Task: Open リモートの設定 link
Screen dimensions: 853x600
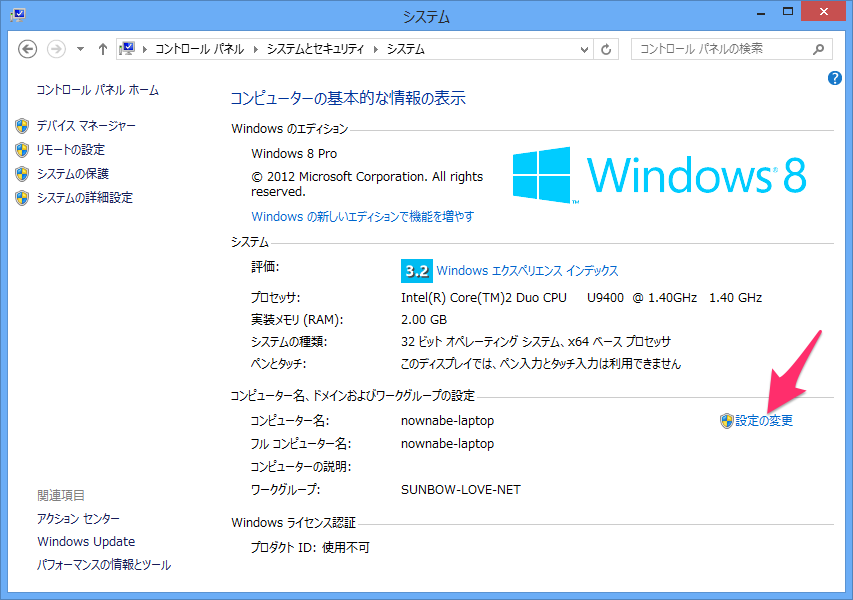Action: (71, 150)
